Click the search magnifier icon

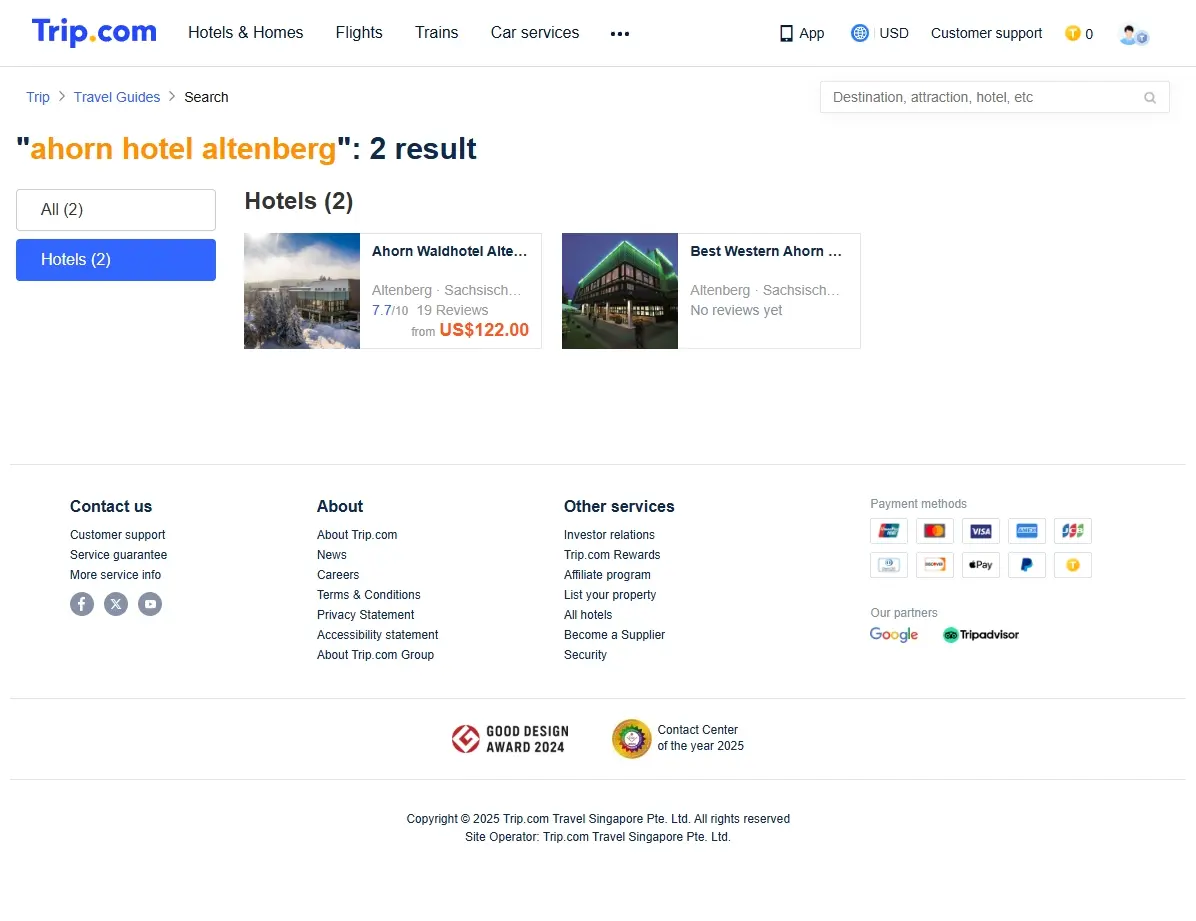pos(1150,98)
